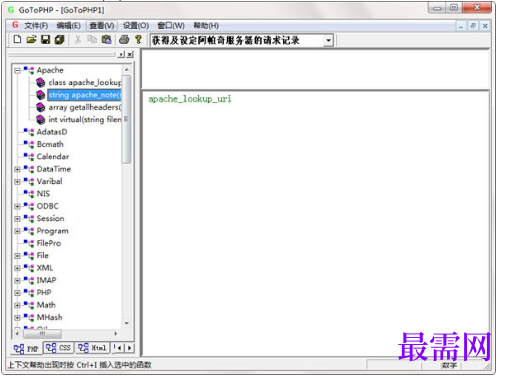This screenshot has height=378, width=510.
Task: Expand the DataTime tree node
Action: [x=17, y=169]
